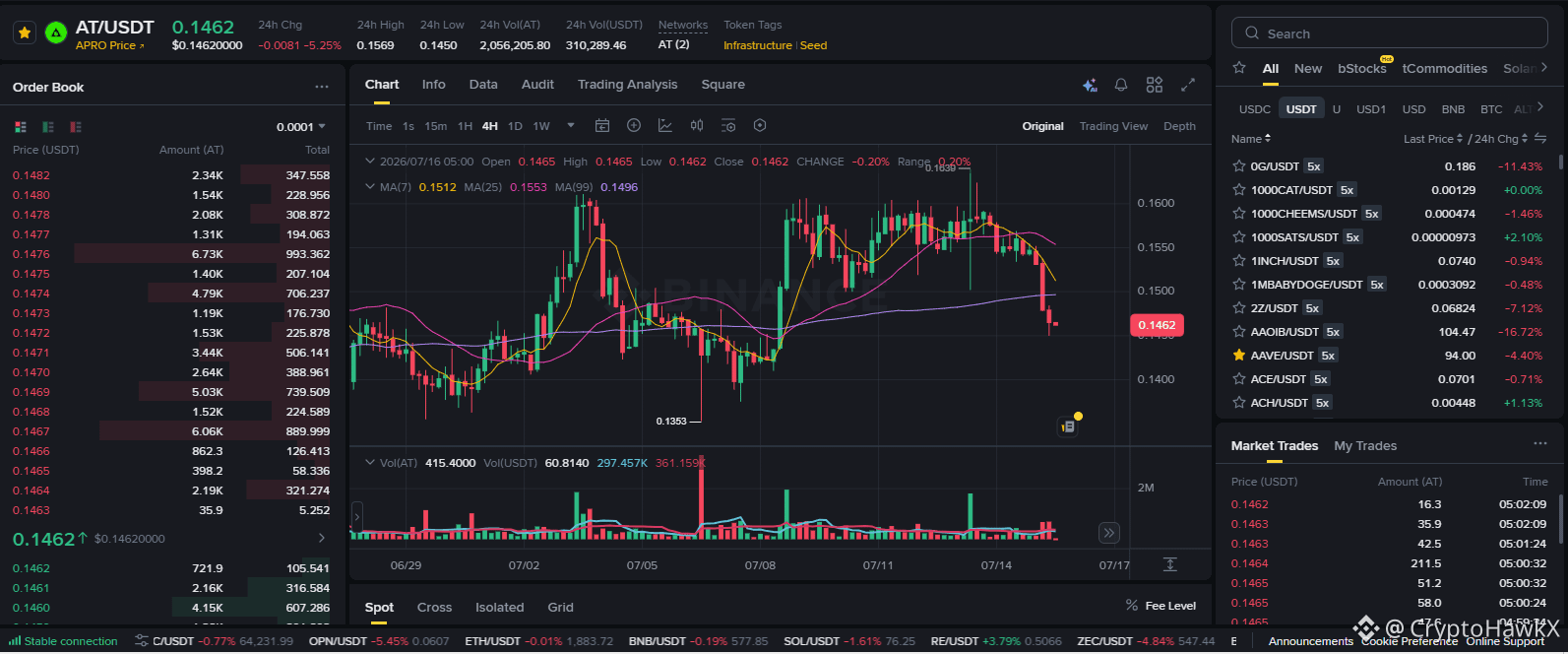Select the 1s time interval

(408, 126)
